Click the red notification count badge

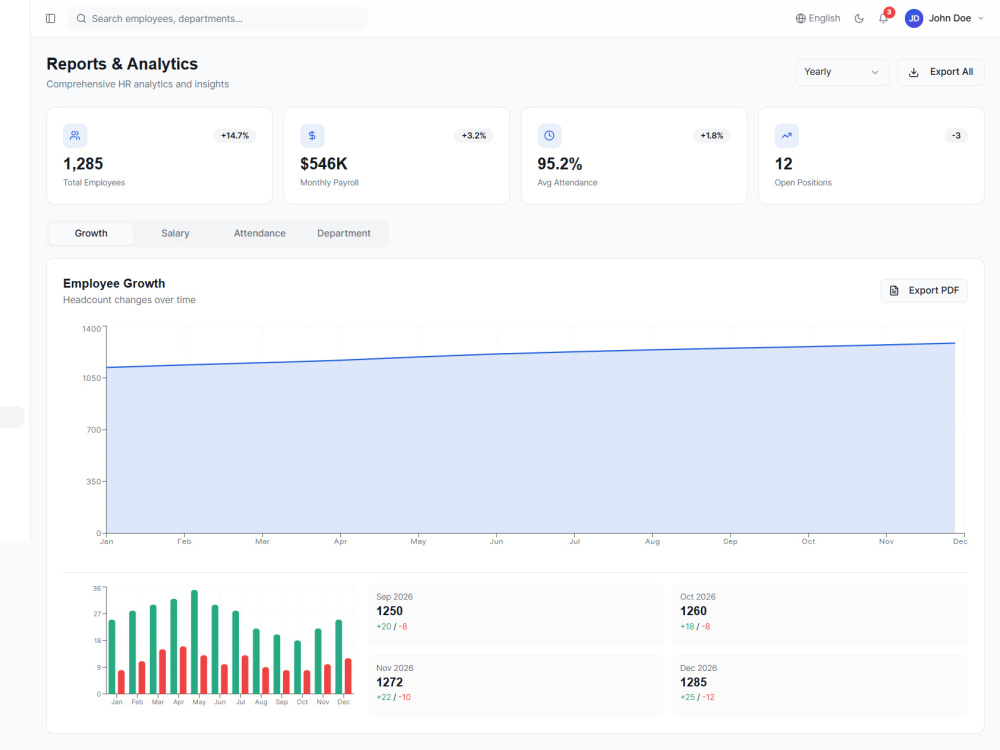click(889, 12)
